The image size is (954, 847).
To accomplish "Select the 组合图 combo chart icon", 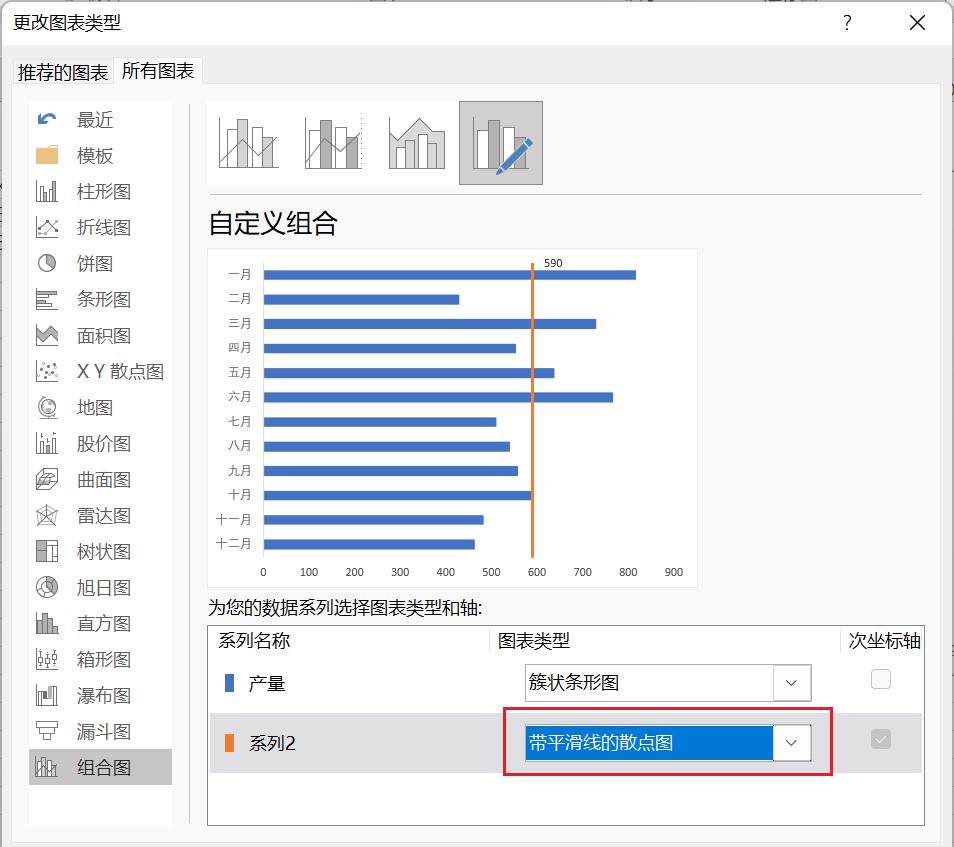I will 47,767.
